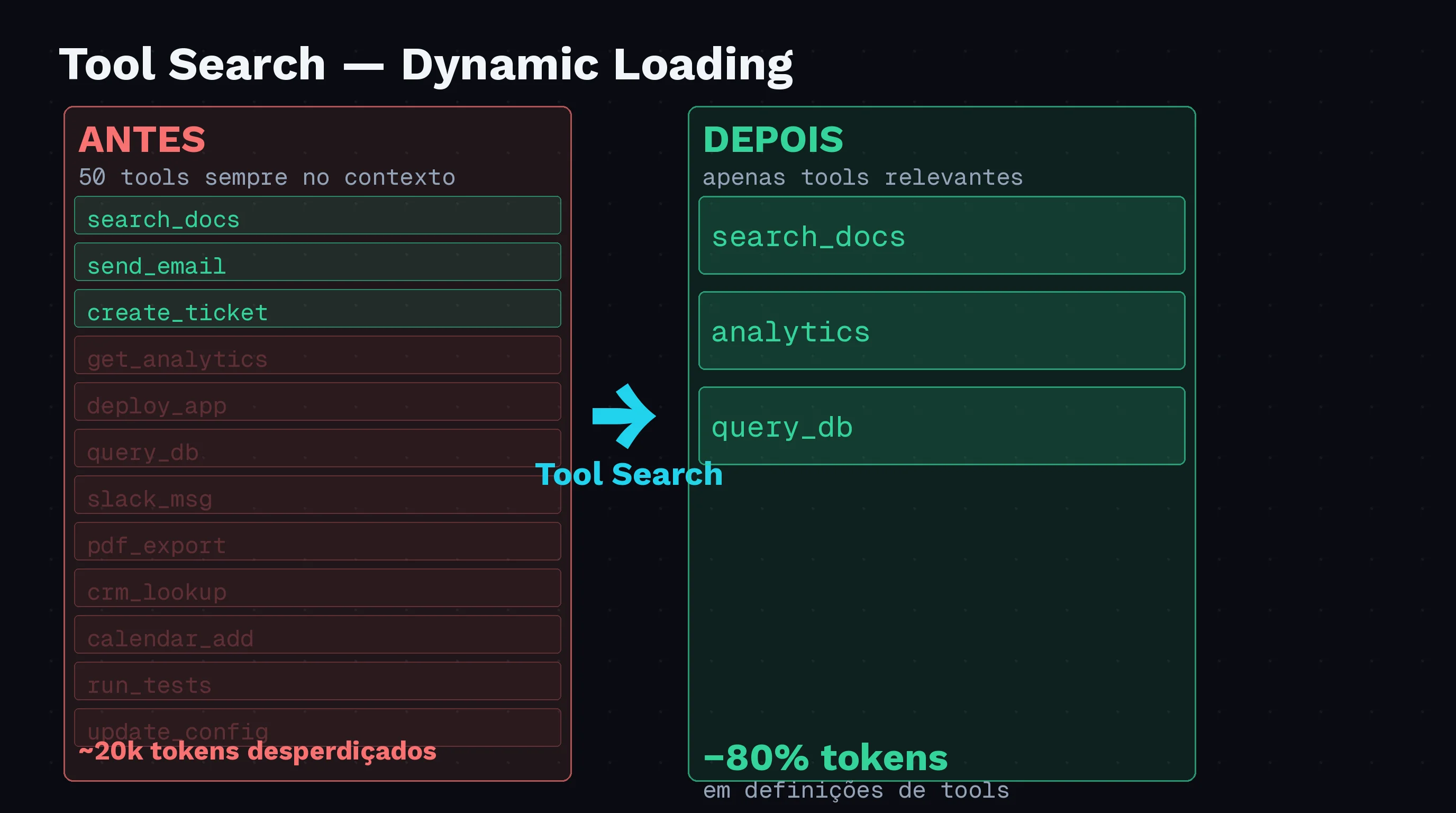Viewport: 1456px width, 813px height.
Task: Click the '−80% tokens' statistic
Action: pyautogui.click(x=825, y=757)
